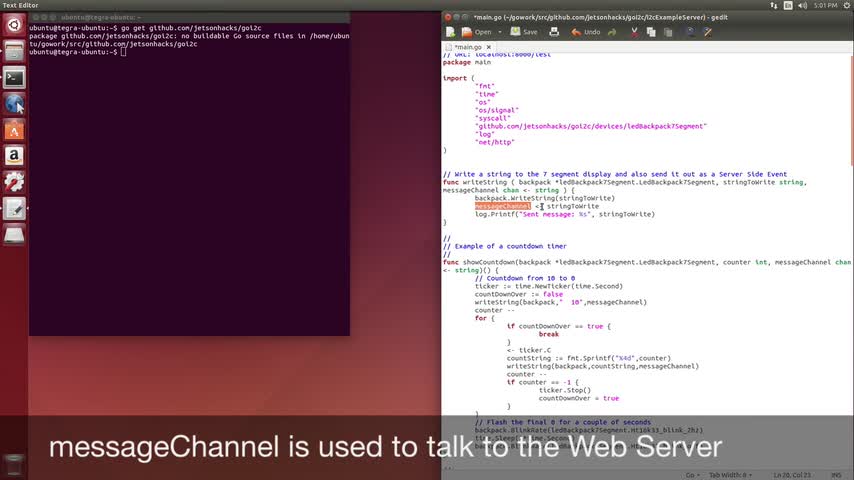The width and height of the screenshot is (854, 480).
Task: Open the system gear session menu
Action: [847, 5]
